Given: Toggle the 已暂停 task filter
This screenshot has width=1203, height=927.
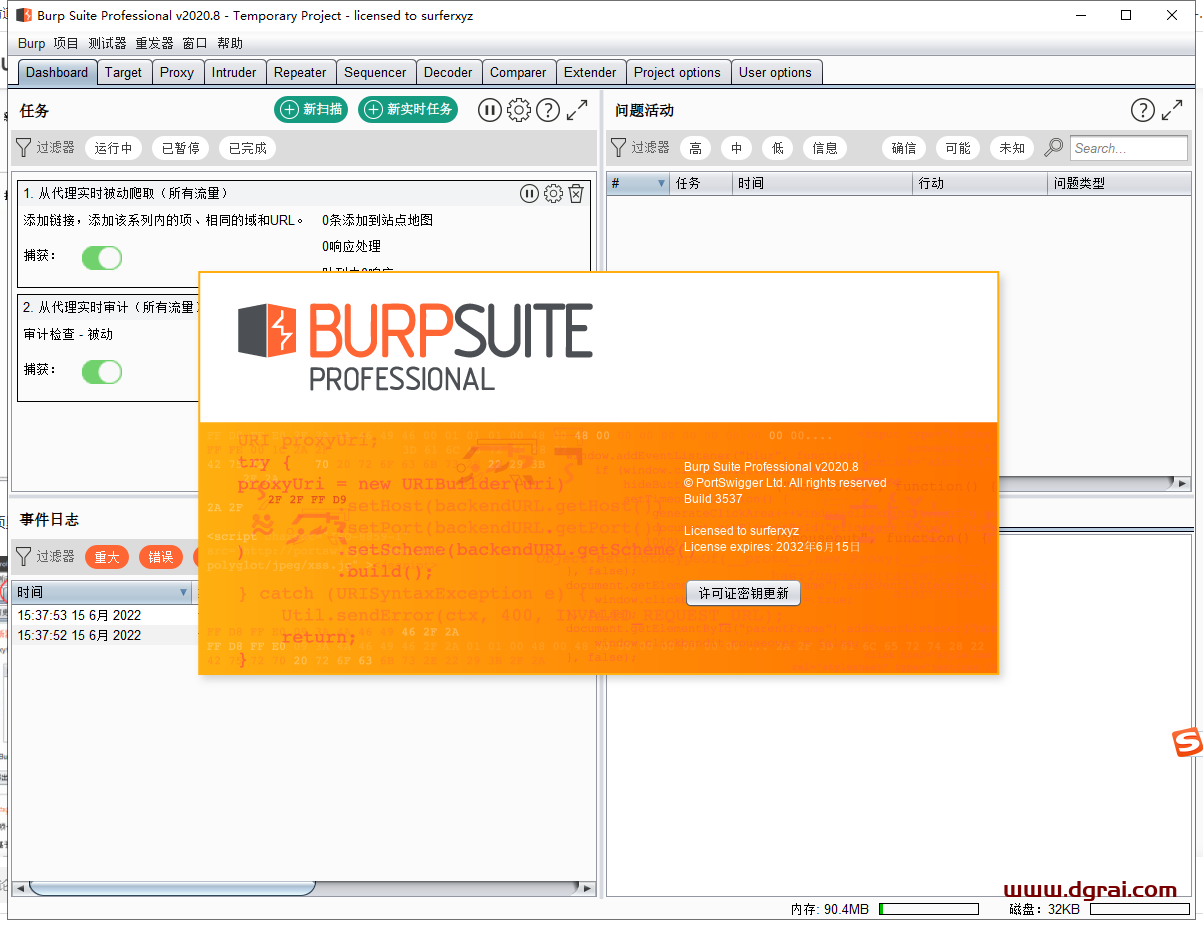Looking at the screenshot, I should click(181, 148).
